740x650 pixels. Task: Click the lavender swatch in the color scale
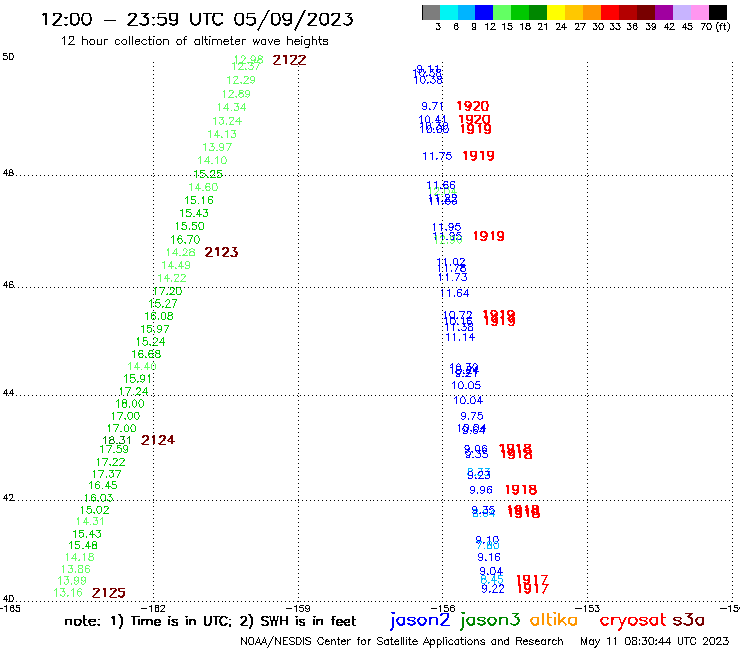(x=681, y=12)
